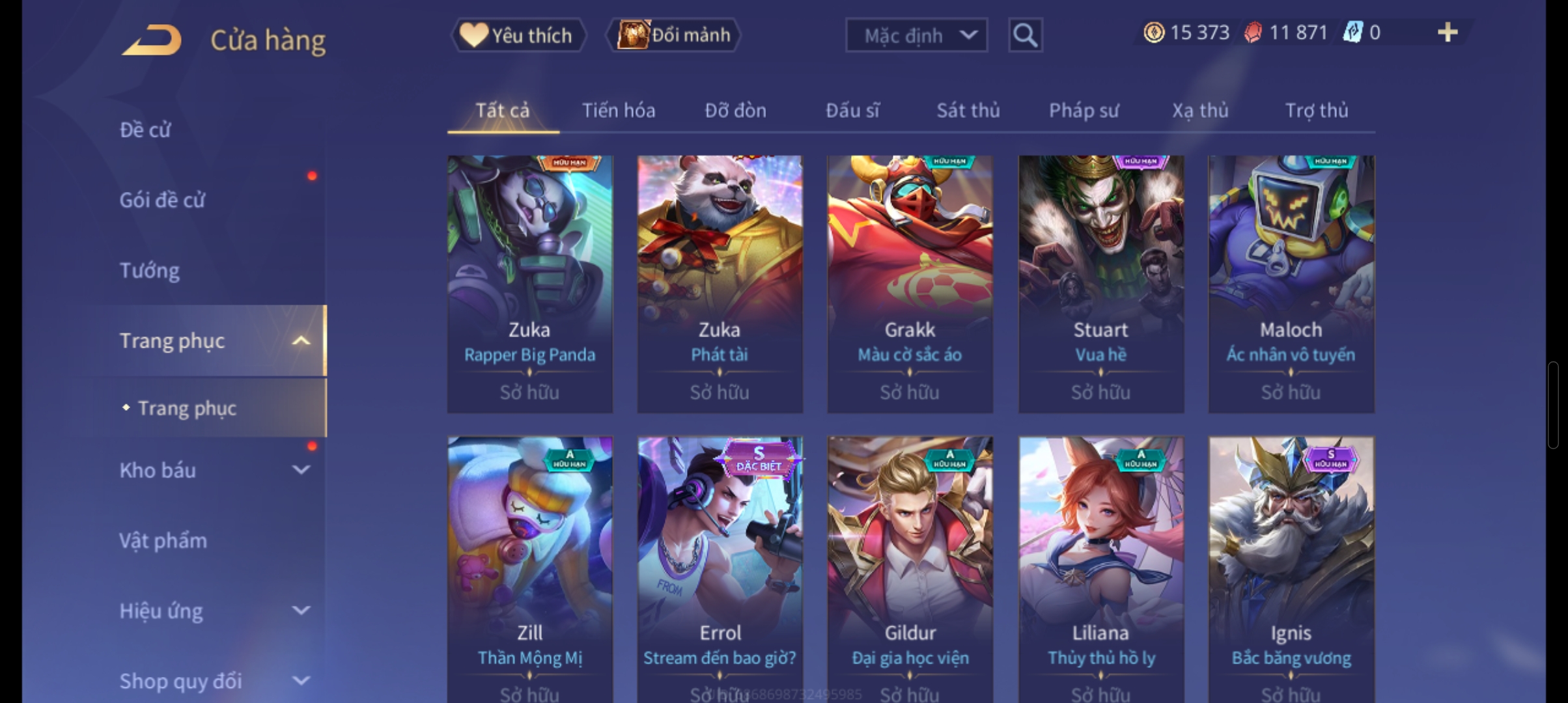Click the golden back arrow icon
This screenshot has width=1568, height=703.
pyautogui.click(x=150, y=40)
